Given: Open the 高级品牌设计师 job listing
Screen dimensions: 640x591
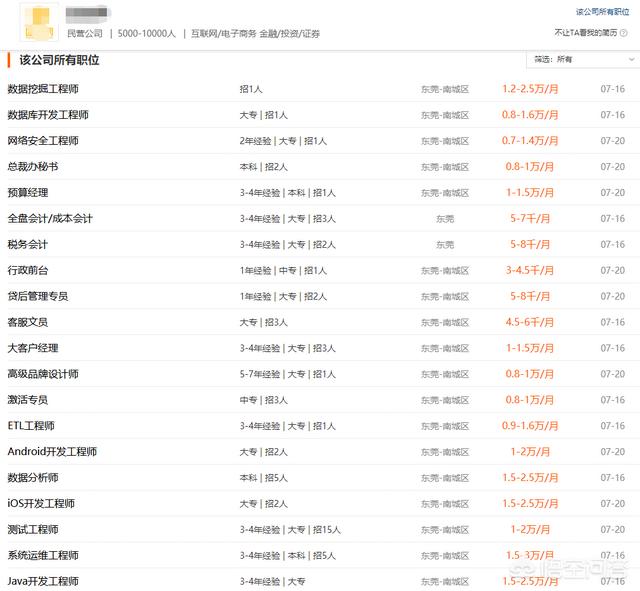Looking at the screenshot, I should point(43,374).
